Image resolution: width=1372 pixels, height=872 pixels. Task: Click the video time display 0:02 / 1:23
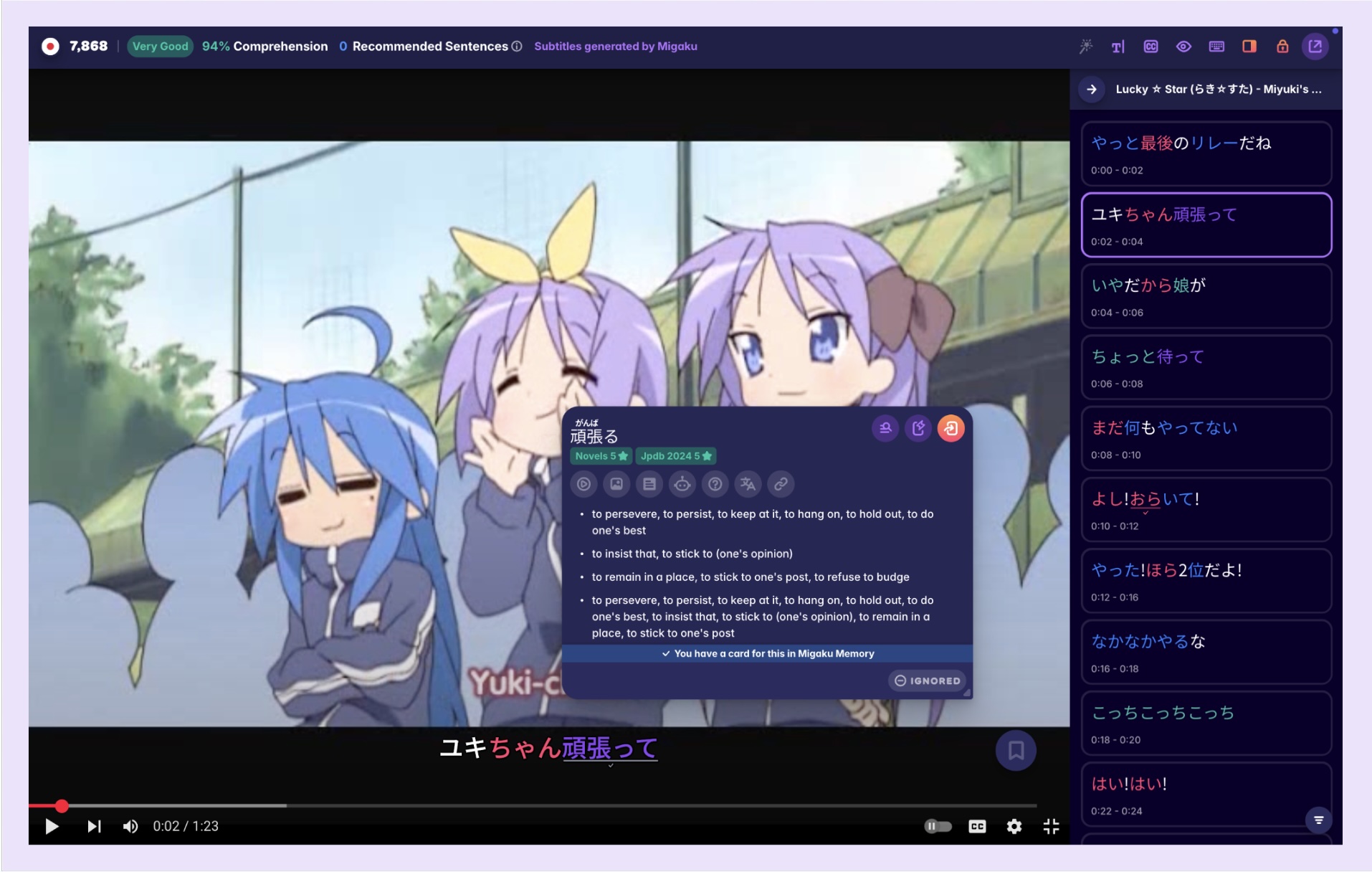pyautogui.click(x=186, y=827)
